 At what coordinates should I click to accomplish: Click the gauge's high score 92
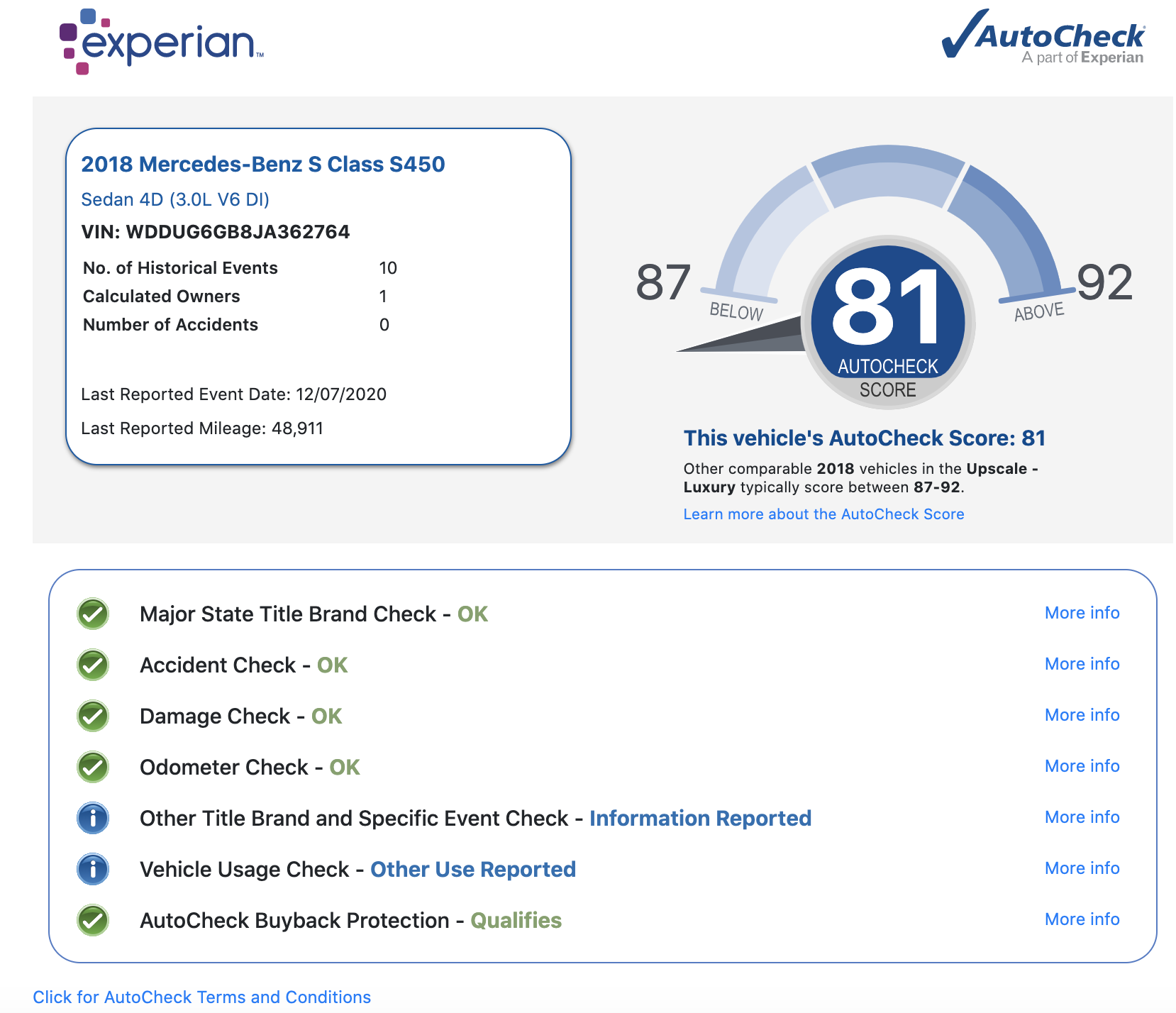(1105, 282)
